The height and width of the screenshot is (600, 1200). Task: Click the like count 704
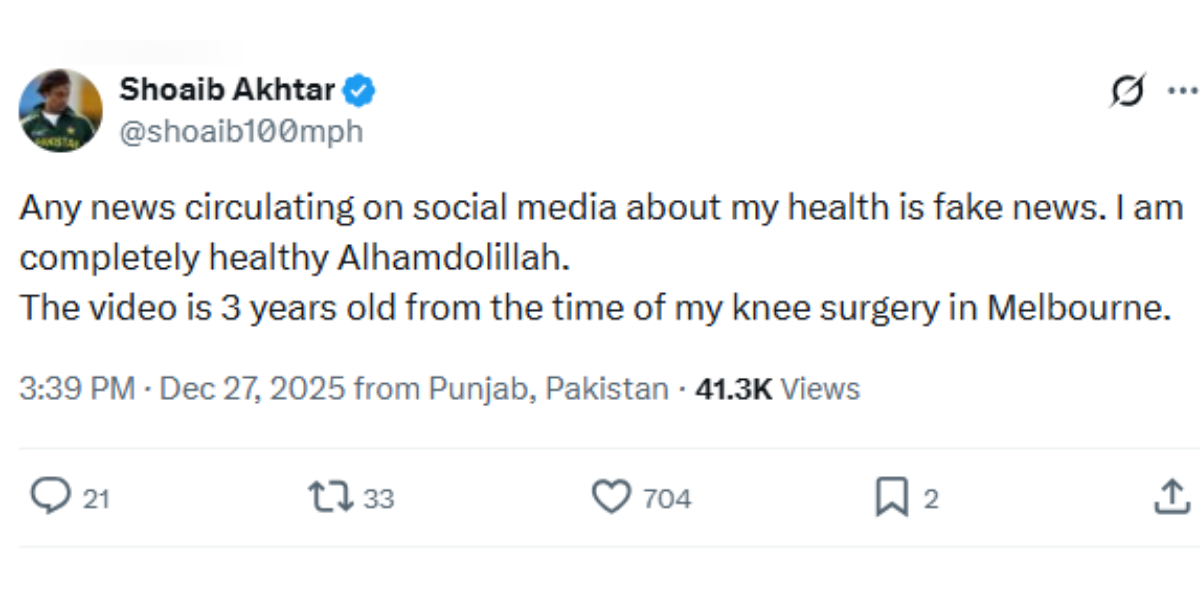pyautogui.click(x=667, y=498)
